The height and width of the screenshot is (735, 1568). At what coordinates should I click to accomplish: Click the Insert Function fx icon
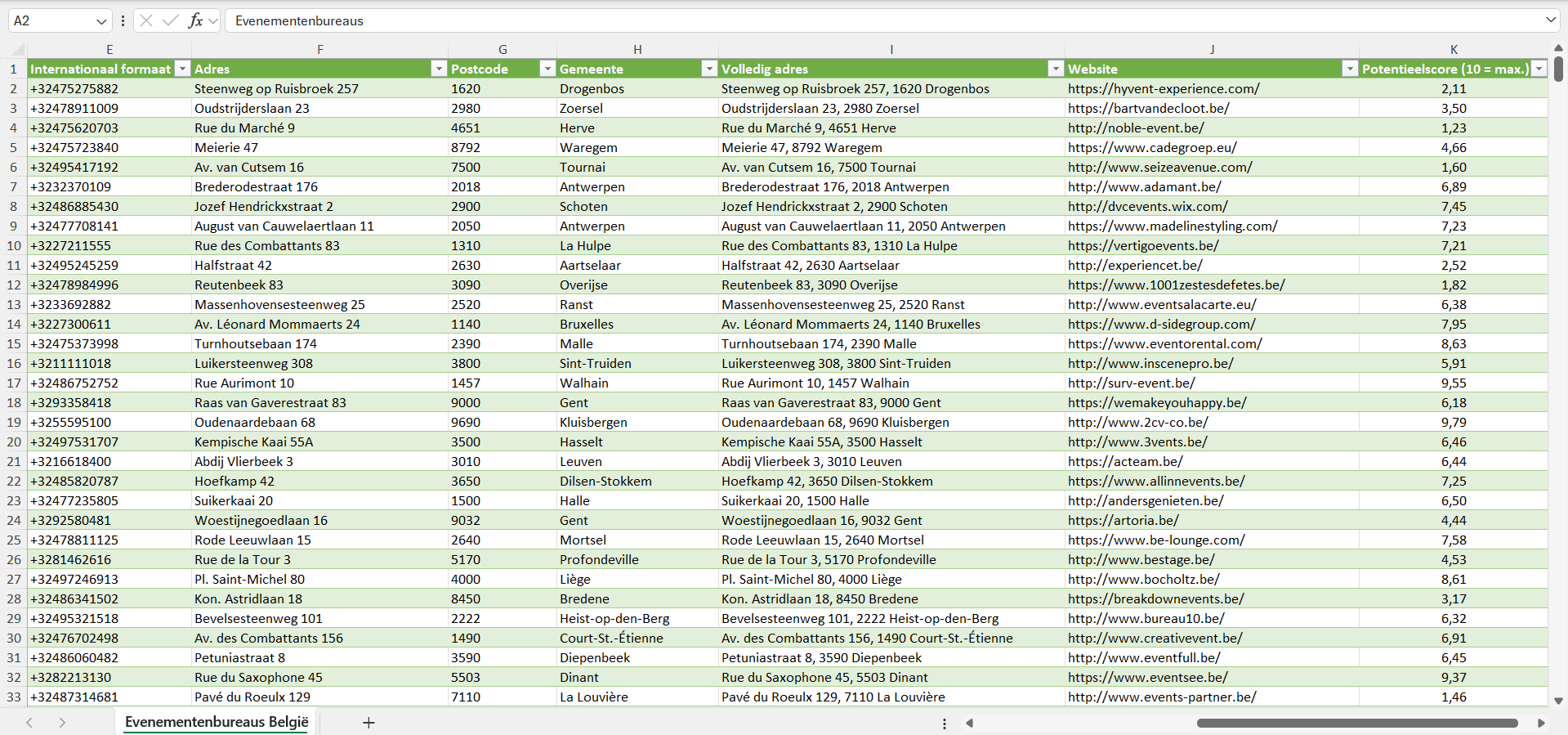point(195,20)
